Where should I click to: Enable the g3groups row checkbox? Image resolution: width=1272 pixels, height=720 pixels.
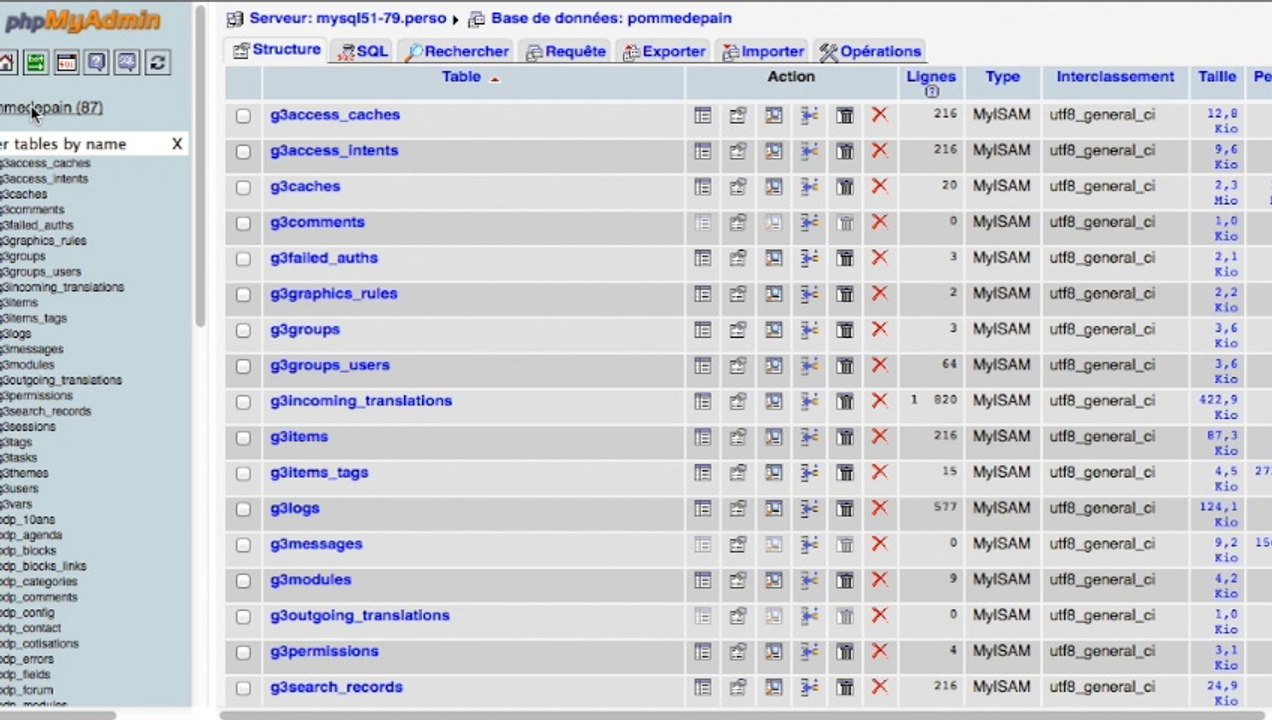[243, 331]
